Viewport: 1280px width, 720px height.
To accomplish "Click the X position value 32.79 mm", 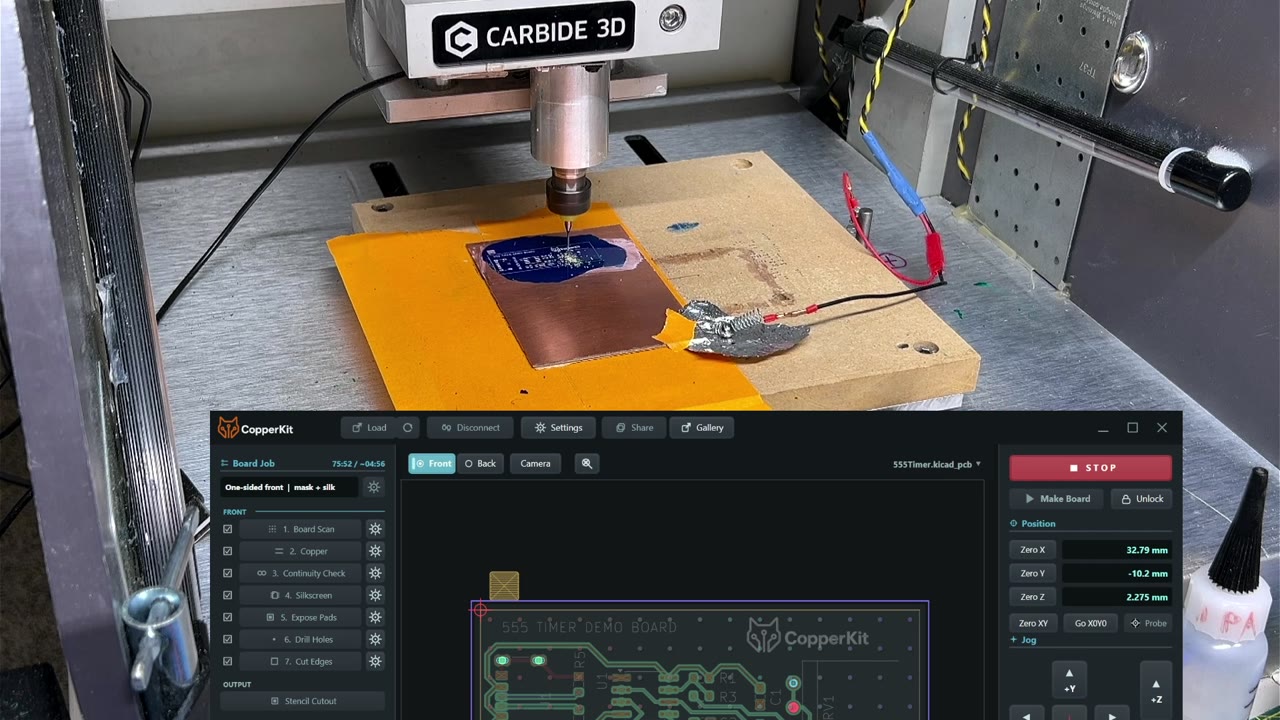I will pos(1117,550).
